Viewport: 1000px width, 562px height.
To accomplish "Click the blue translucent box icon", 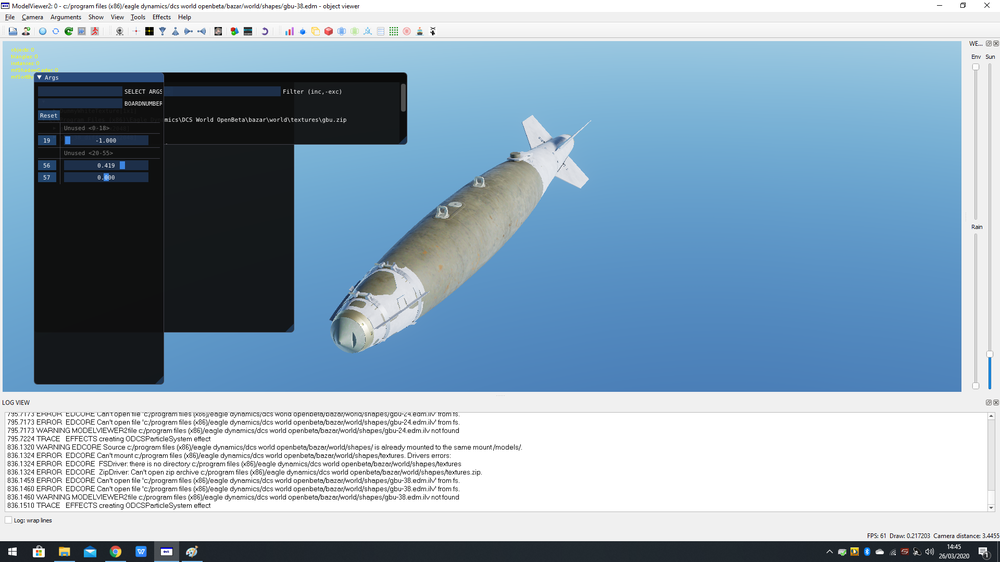I will click(341, 31).
